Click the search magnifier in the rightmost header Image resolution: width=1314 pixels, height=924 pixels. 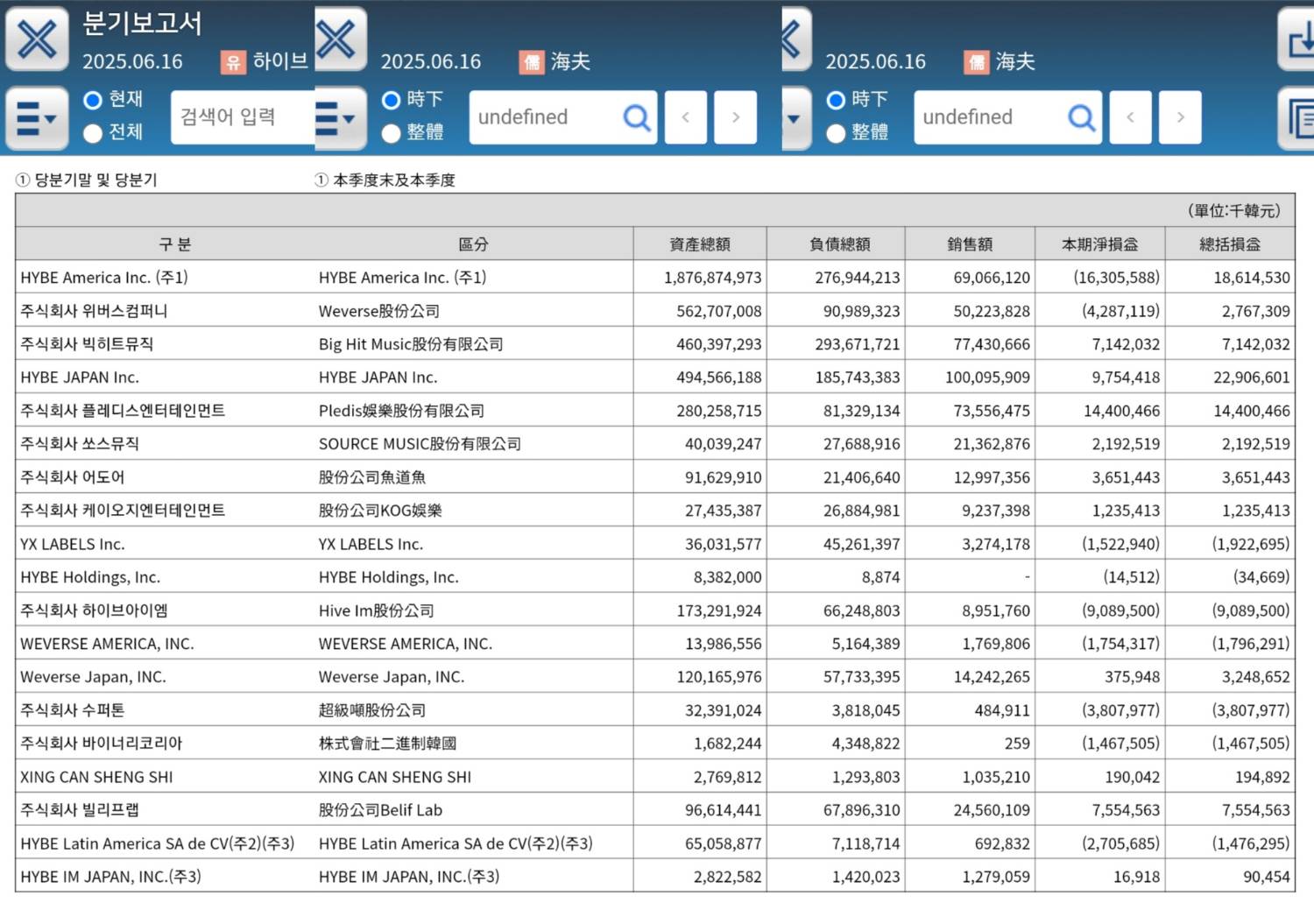[1082, 116]
